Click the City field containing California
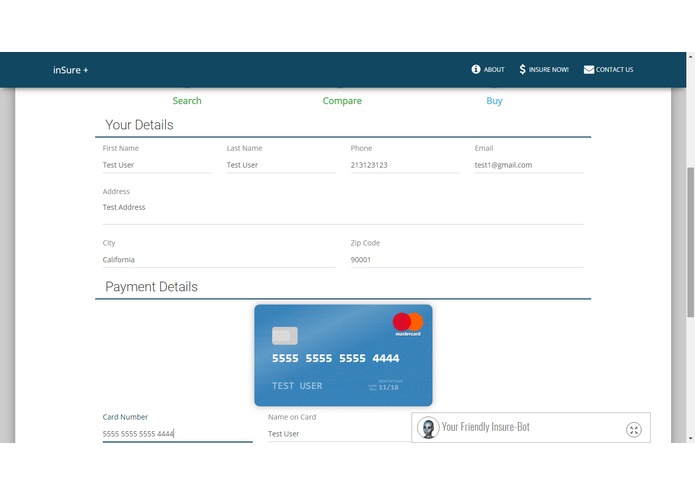Viewport: 695px width, 494px height. (219, 260)
